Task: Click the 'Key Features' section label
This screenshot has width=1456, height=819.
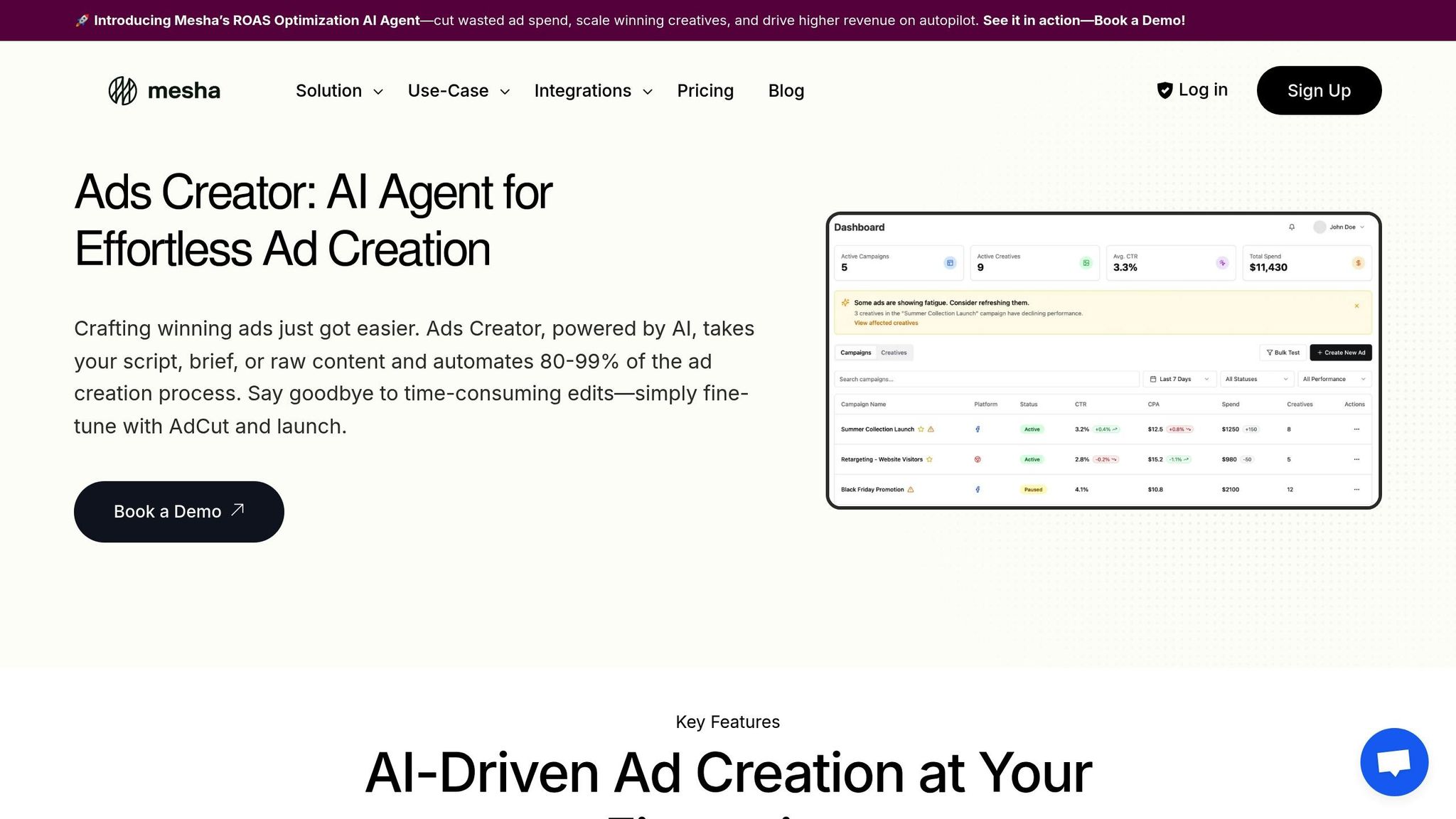Action: pos(727,722)
